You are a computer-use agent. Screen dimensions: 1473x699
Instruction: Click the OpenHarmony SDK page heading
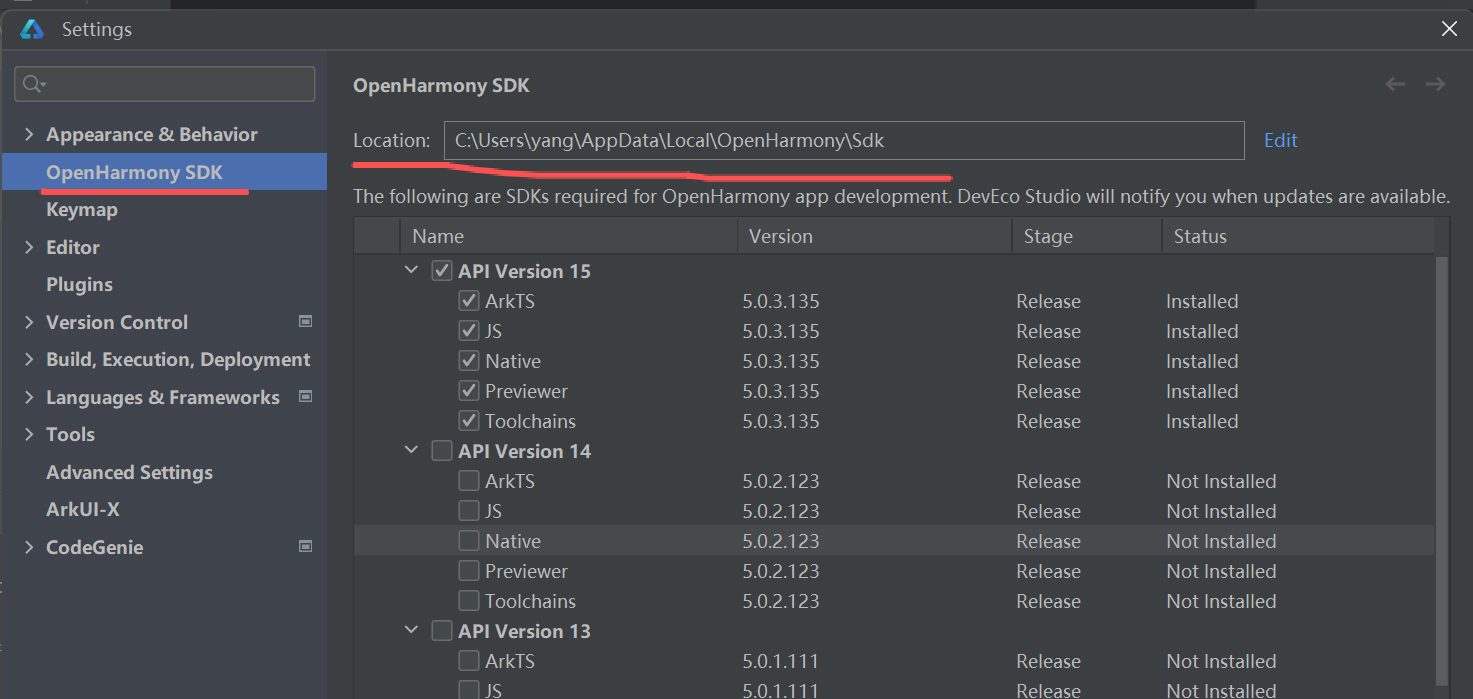pyautogui.click(x=441, y=86)
